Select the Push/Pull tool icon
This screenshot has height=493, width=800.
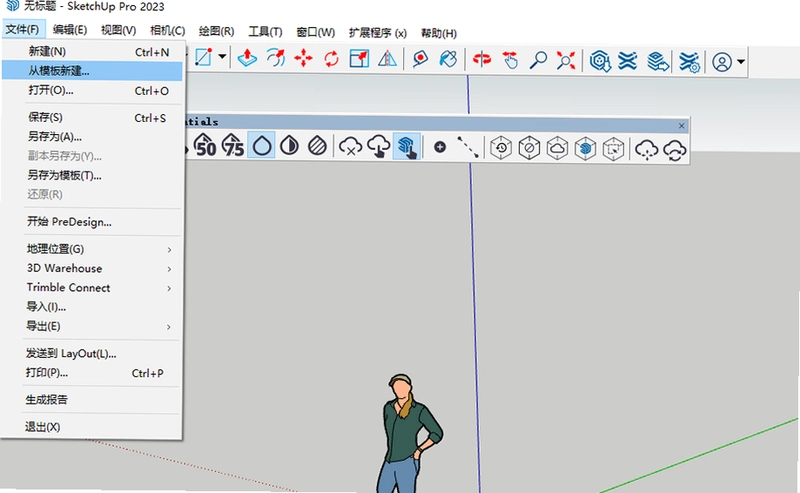pyautogui.click(x=247, y=58)
